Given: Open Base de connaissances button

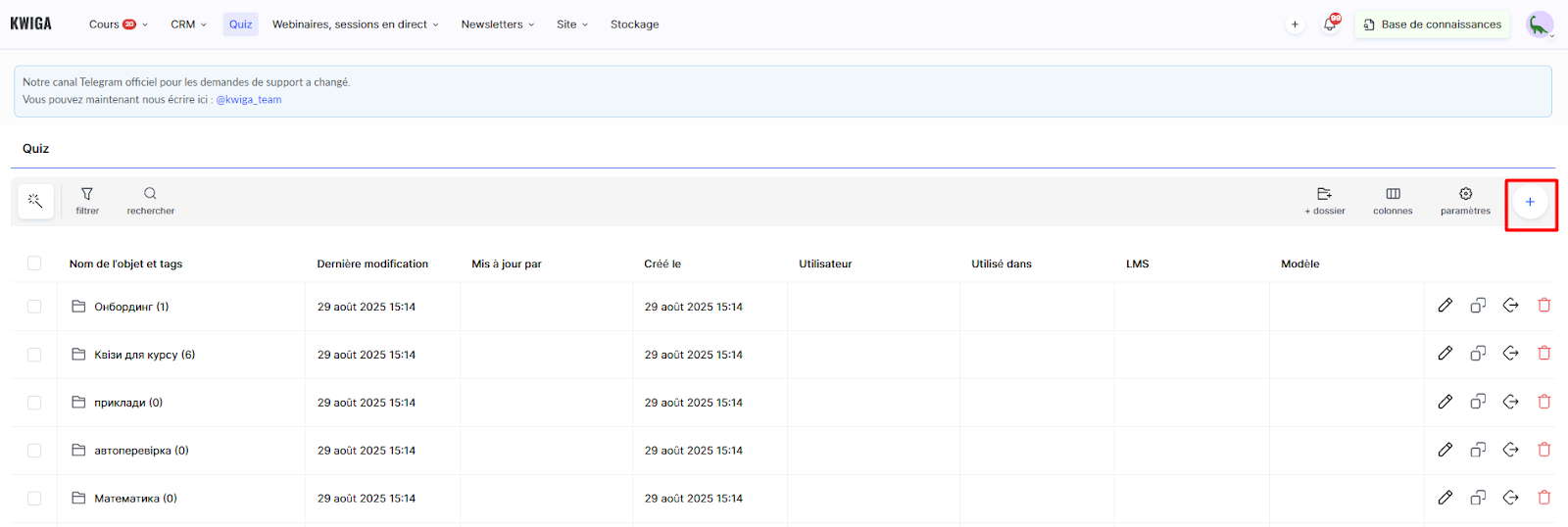Looking at the screenshot, I should point(1432,24).
